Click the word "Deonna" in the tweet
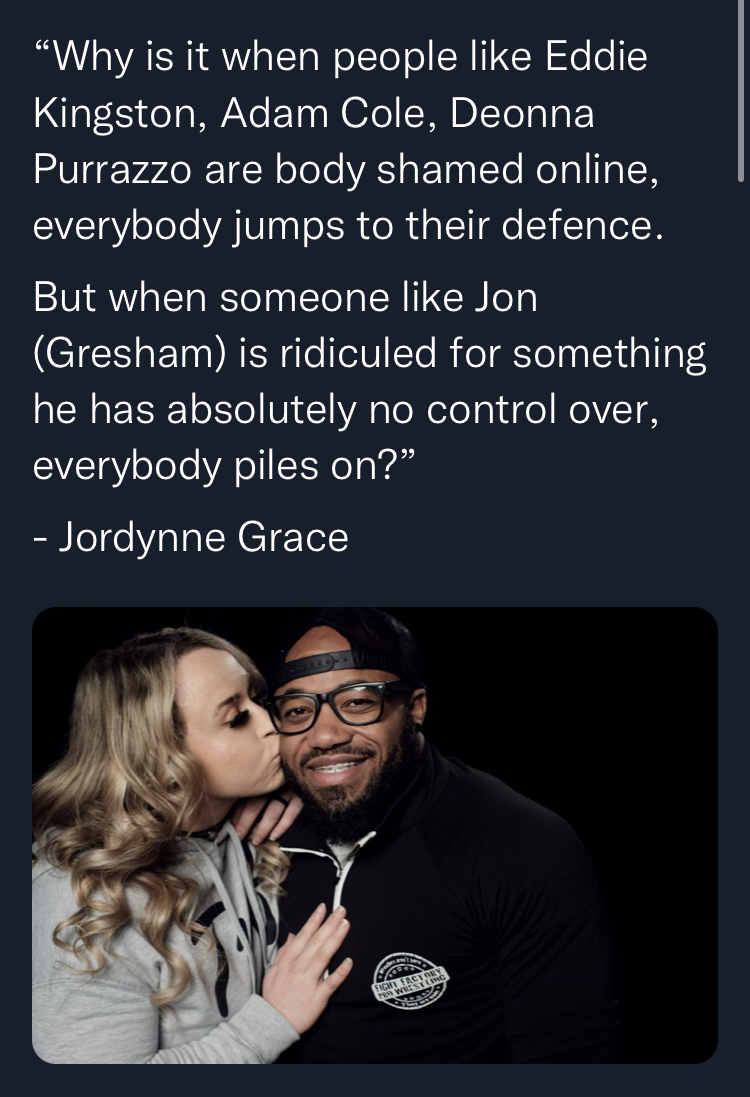This screenshot has height=1097, width=750. point(522,113)
